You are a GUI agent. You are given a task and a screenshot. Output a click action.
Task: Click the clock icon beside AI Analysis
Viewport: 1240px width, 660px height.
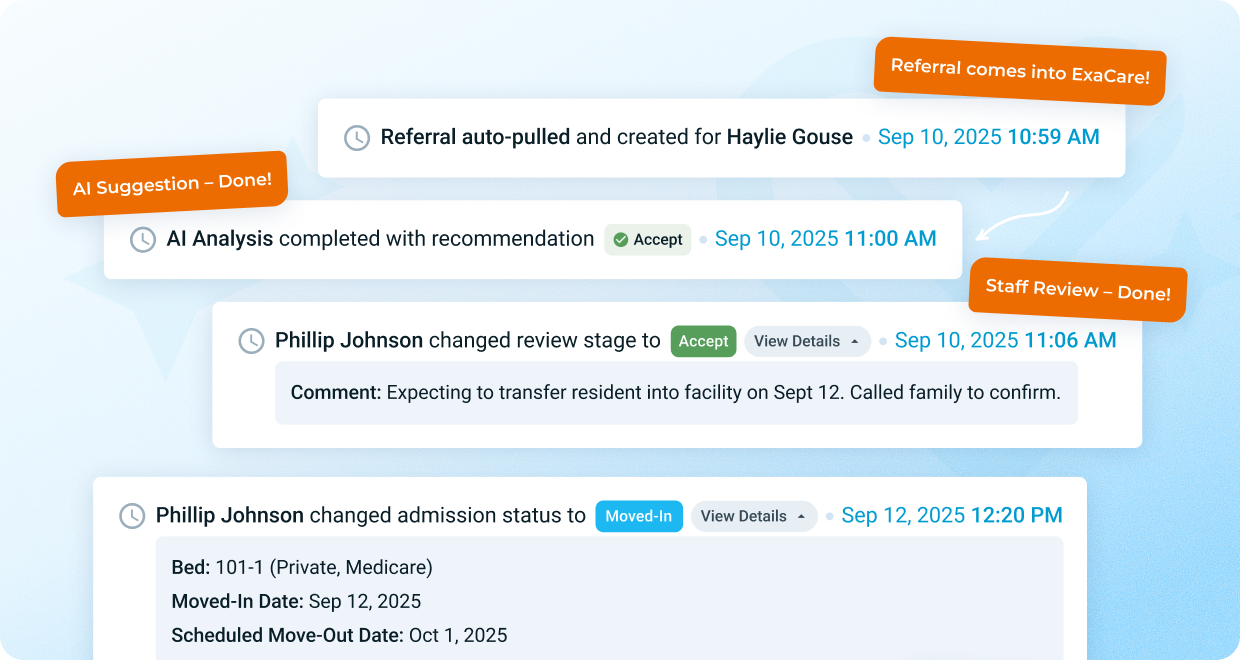(x=143, y=239)
